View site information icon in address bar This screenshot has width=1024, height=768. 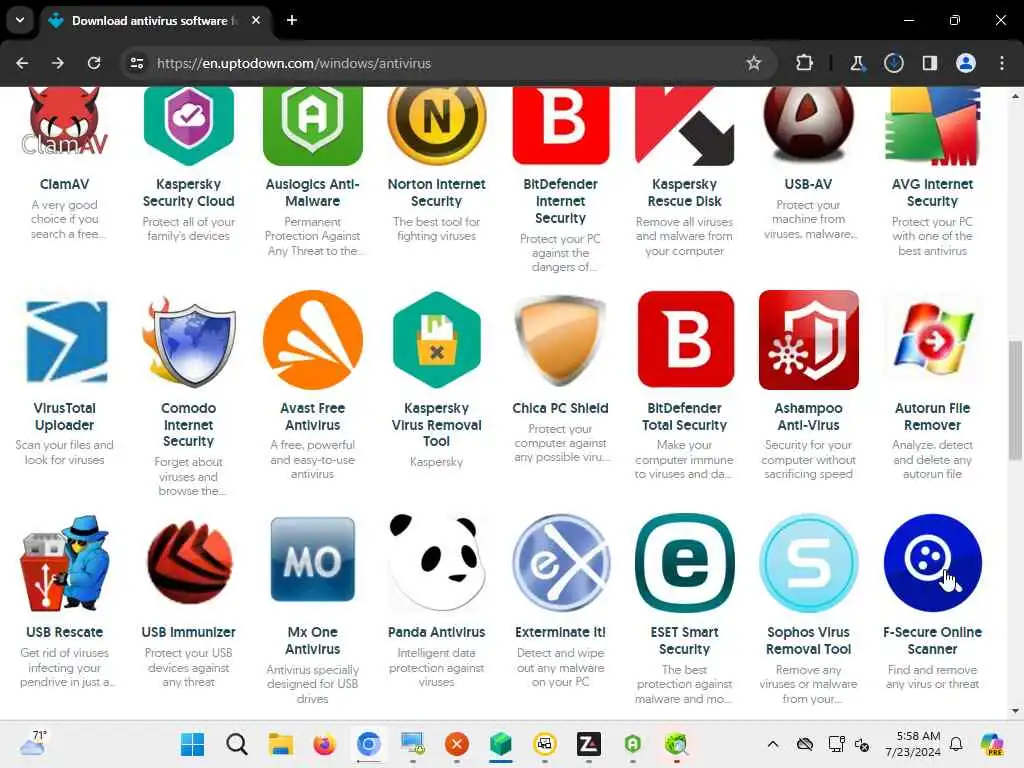(137, 63)
